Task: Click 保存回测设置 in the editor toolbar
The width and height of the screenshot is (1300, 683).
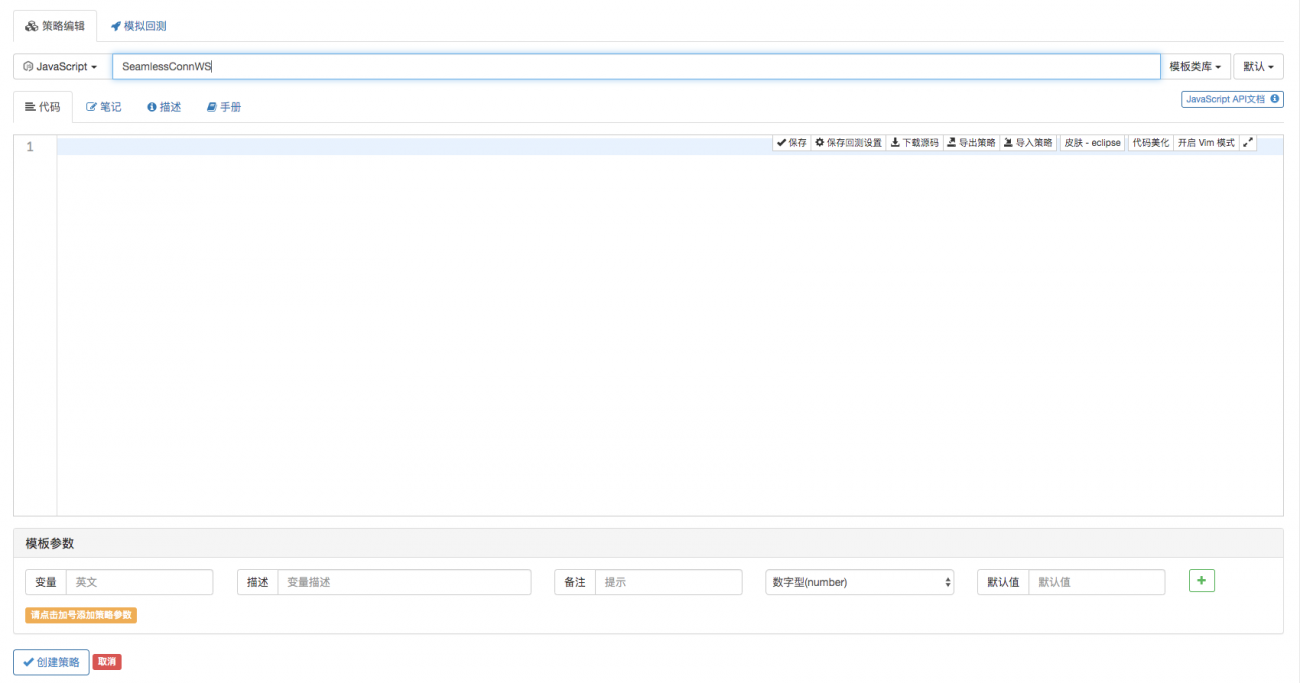Action: point(848,143)
